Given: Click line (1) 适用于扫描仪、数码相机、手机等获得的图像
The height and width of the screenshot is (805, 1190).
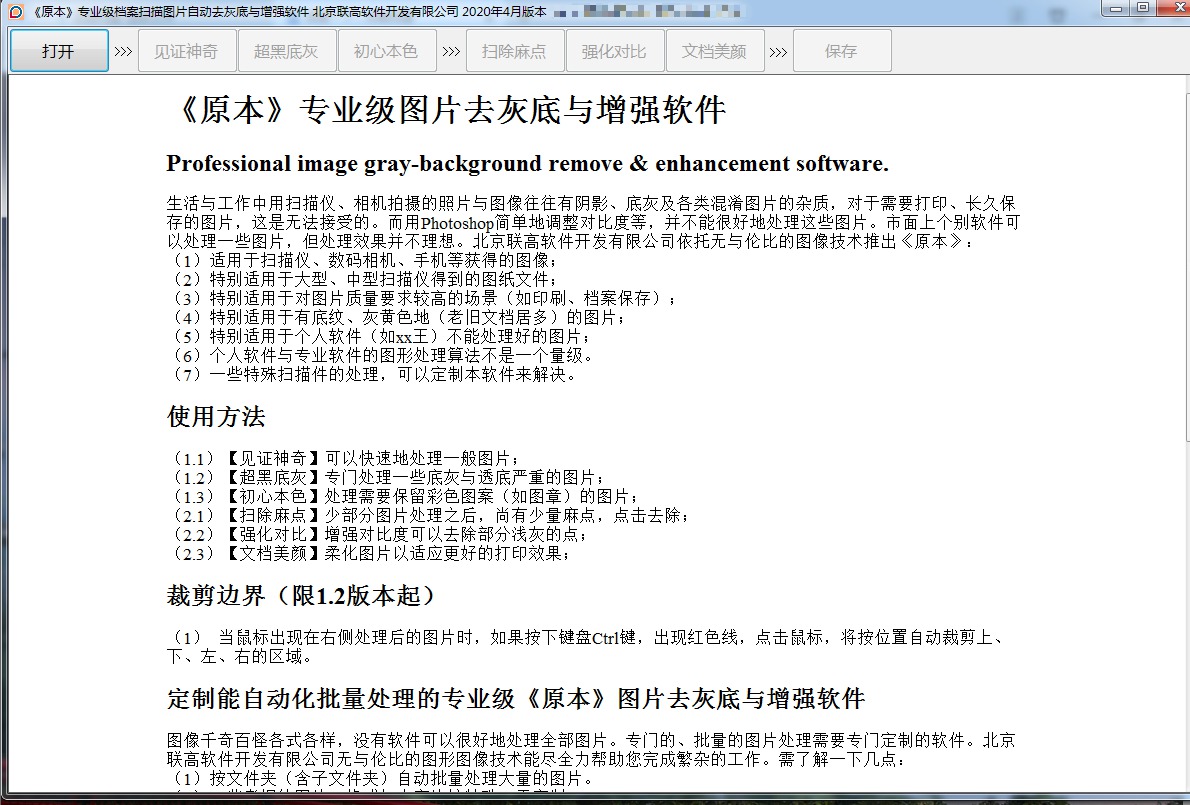Looking at the screenshot, I should point(363,260).
